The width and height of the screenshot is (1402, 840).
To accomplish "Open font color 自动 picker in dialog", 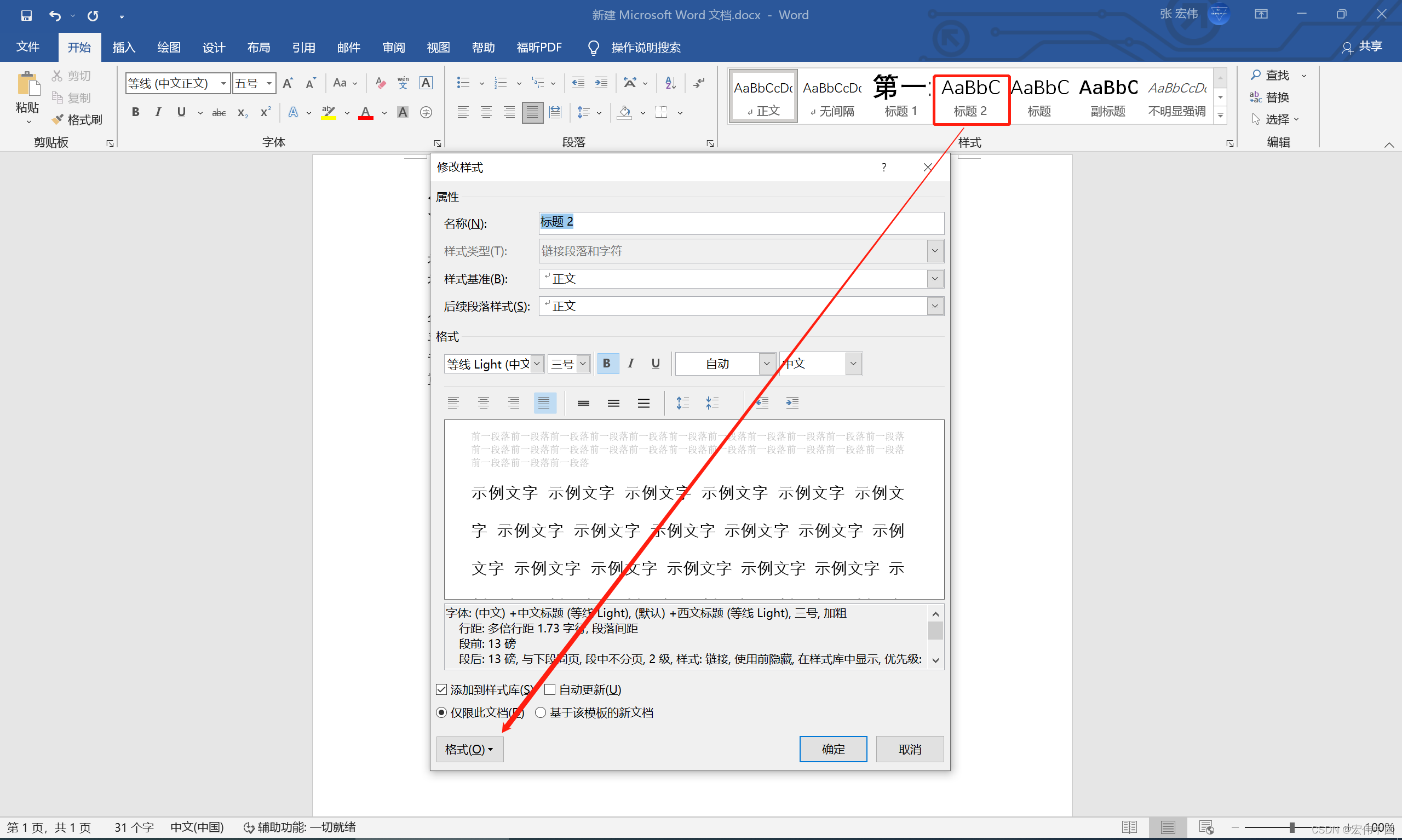I will coord(766,364).
